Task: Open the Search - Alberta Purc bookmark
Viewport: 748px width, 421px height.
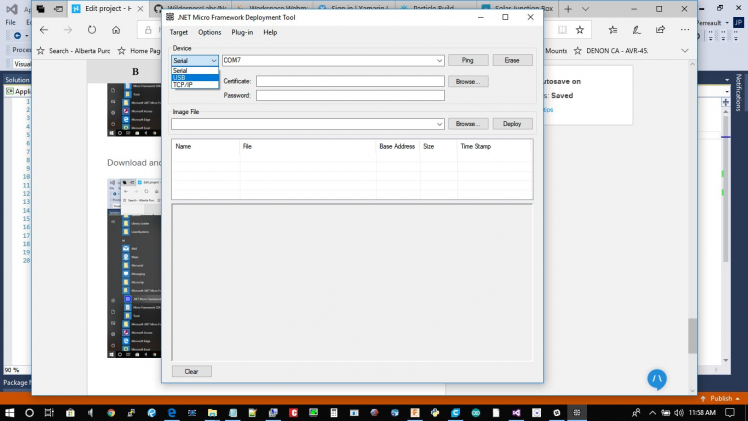Action: (74, 51)
